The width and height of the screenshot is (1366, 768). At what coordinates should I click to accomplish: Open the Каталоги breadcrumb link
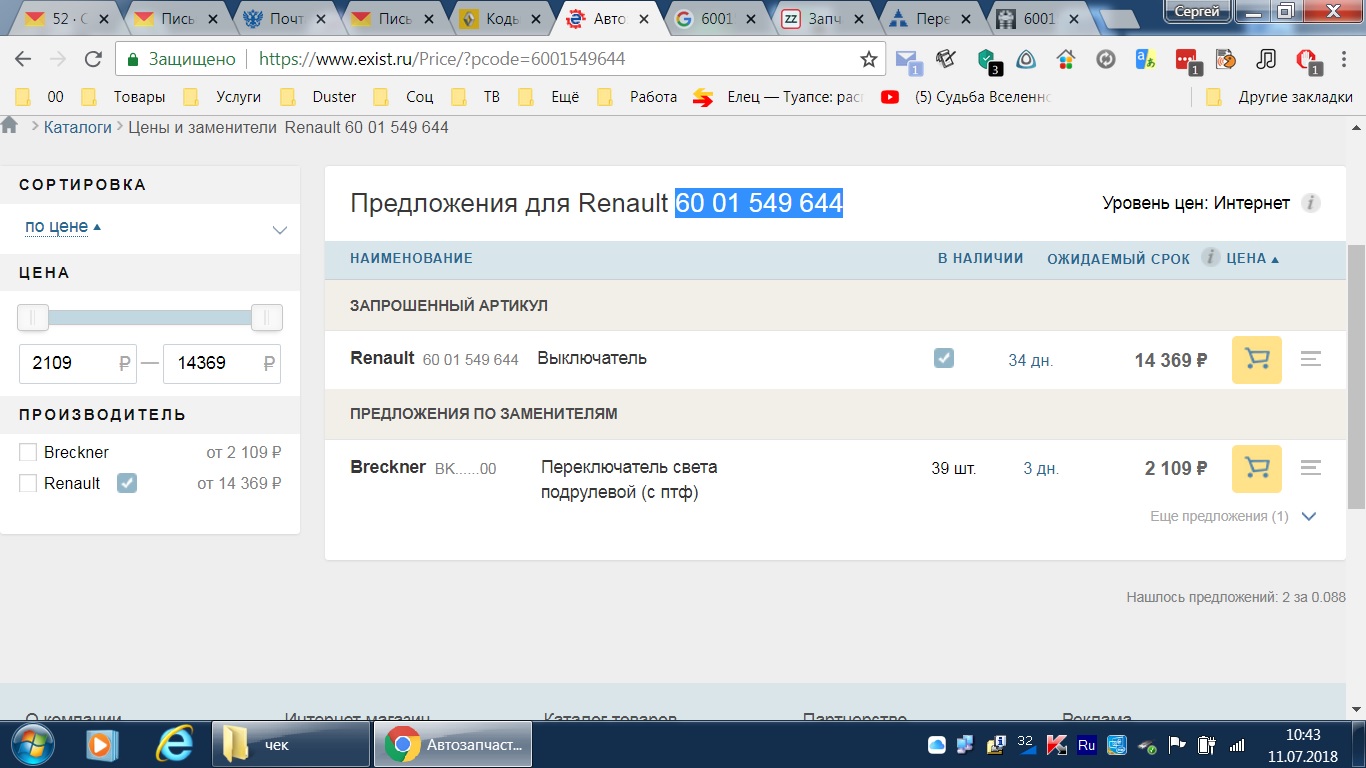(x=78, y=127)
